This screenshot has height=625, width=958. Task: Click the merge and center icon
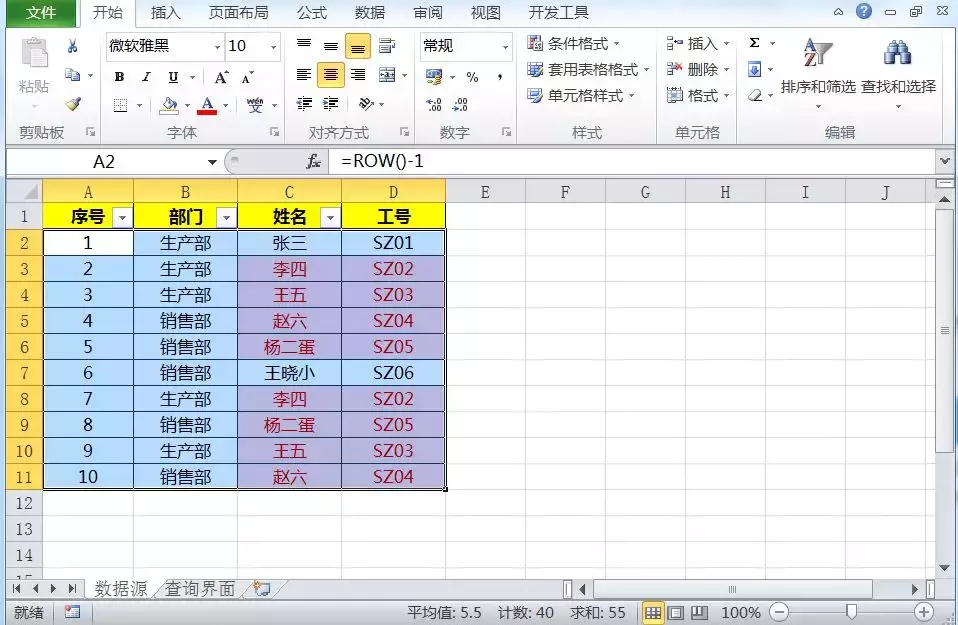coord(387,75)
